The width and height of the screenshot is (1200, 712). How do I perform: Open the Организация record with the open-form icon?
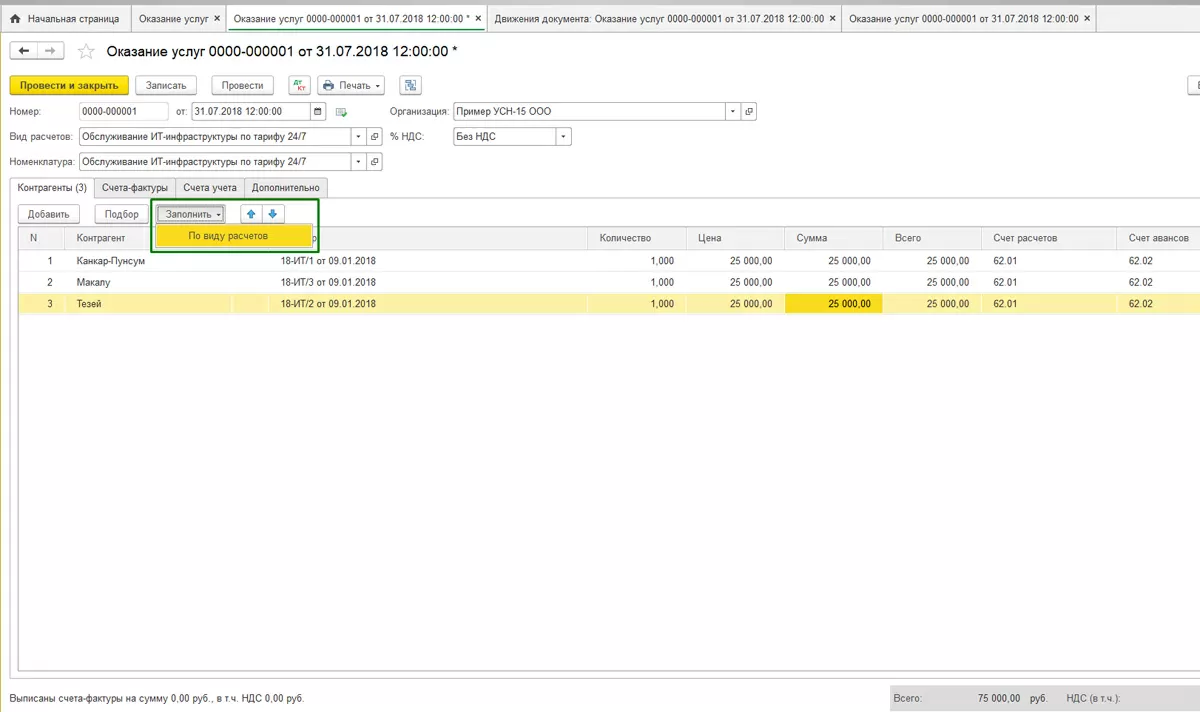pos(748,112)
